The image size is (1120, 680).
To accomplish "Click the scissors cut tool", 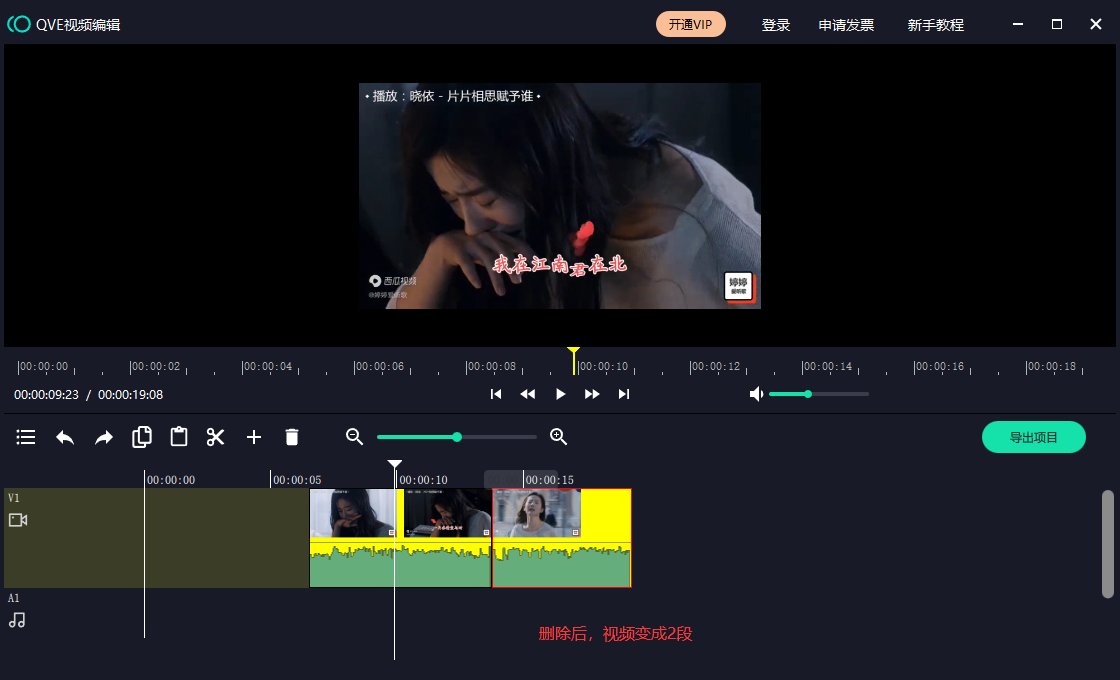I will coord(216,437).
